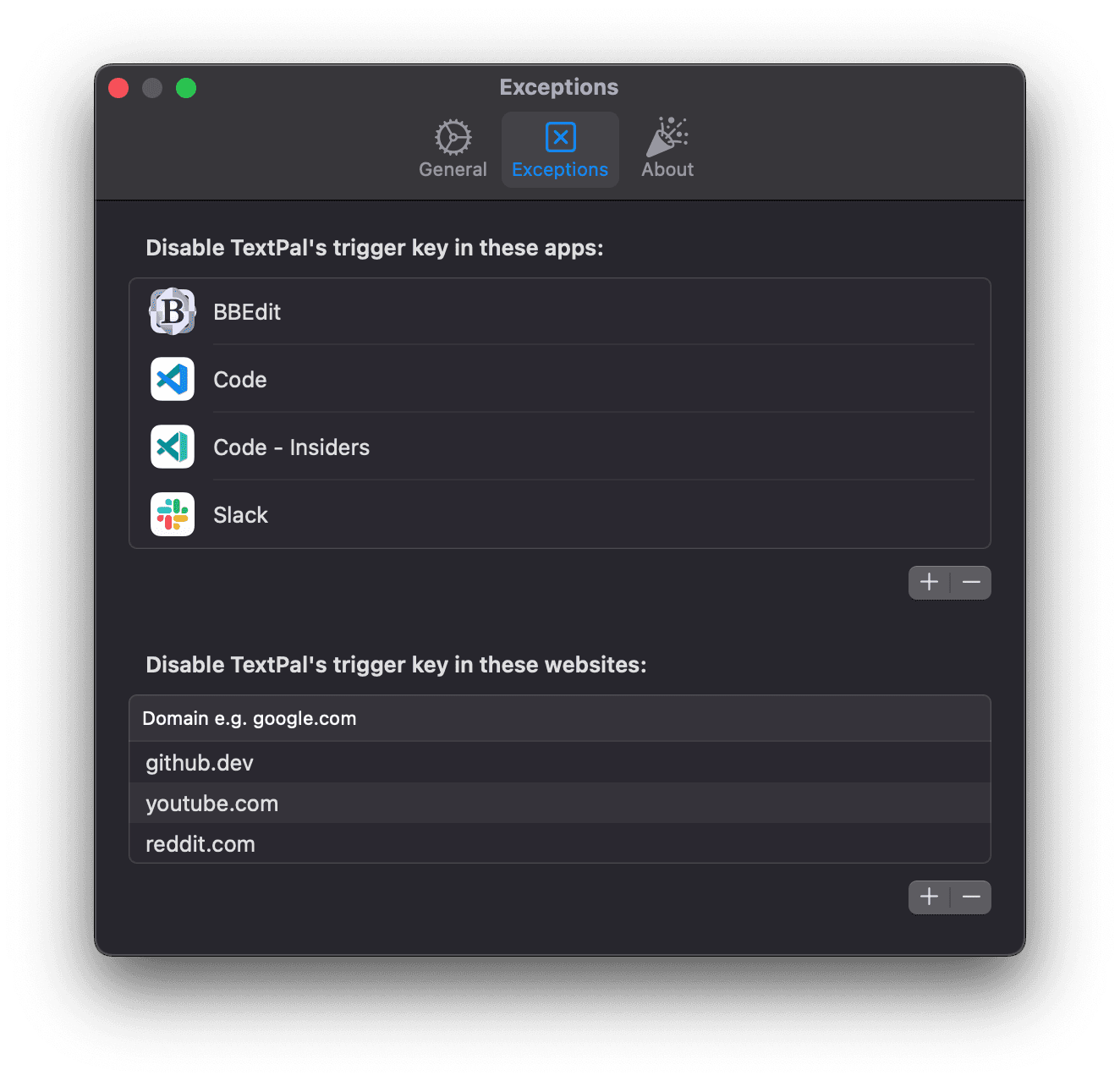Image resolution: width=1120 pixels, height=1081 pixels.
Task: Click the Domain column header
Action: tap(250, 719)
